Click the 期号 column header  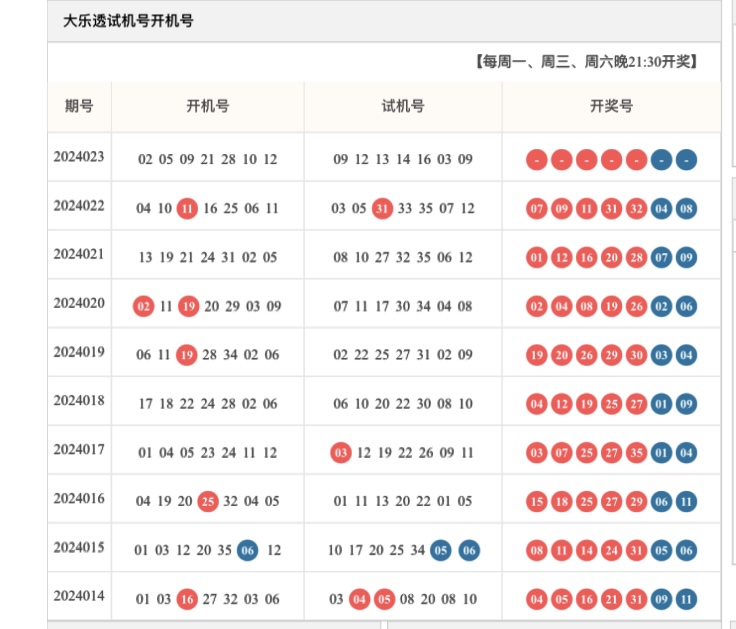coord(79,106)
